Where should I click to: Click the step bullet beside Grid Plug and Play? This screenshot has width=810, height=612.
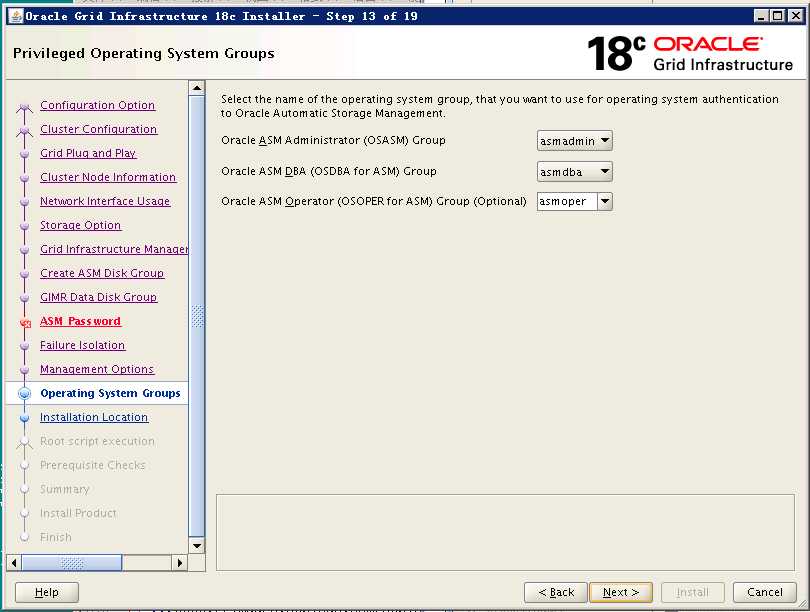pyautogui.click(x=24, y=153)
